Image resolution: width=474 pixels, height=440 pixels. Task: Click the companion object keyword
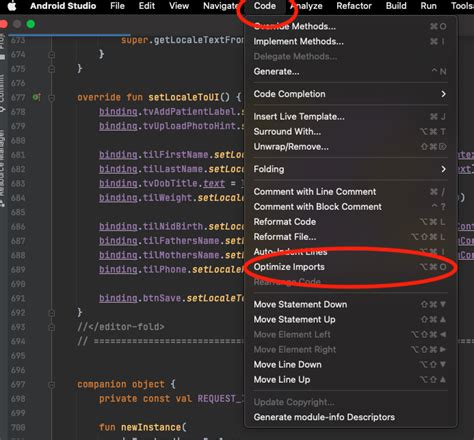tap(121, 384)
